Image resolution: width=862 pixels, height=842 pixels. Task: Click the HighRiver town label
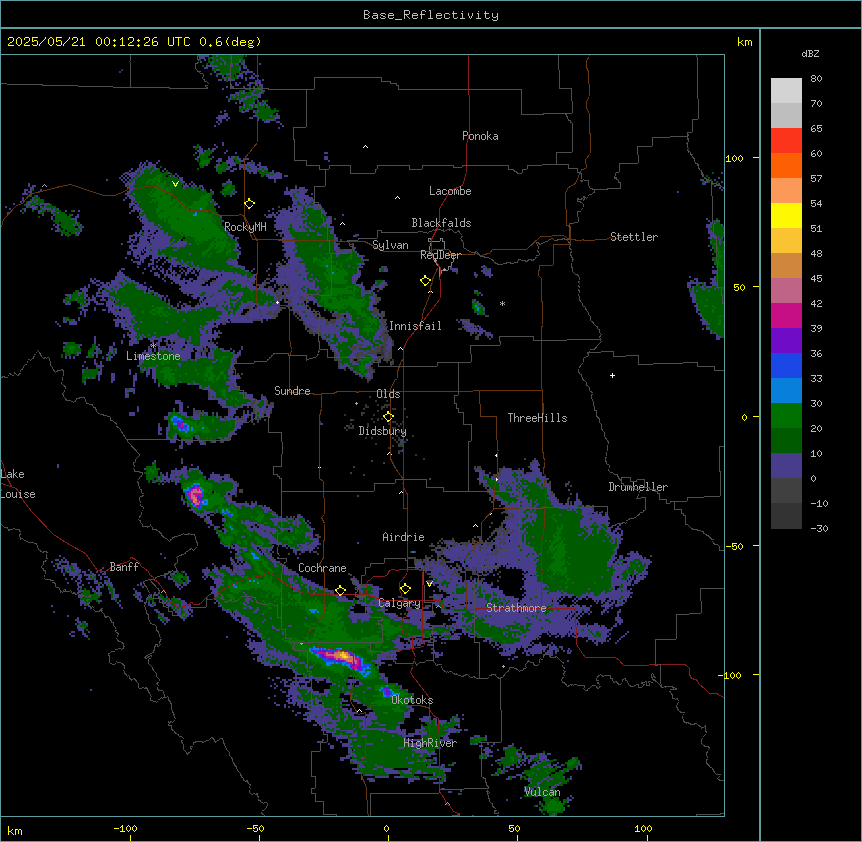pyautogui.click(x=430, y=743)
